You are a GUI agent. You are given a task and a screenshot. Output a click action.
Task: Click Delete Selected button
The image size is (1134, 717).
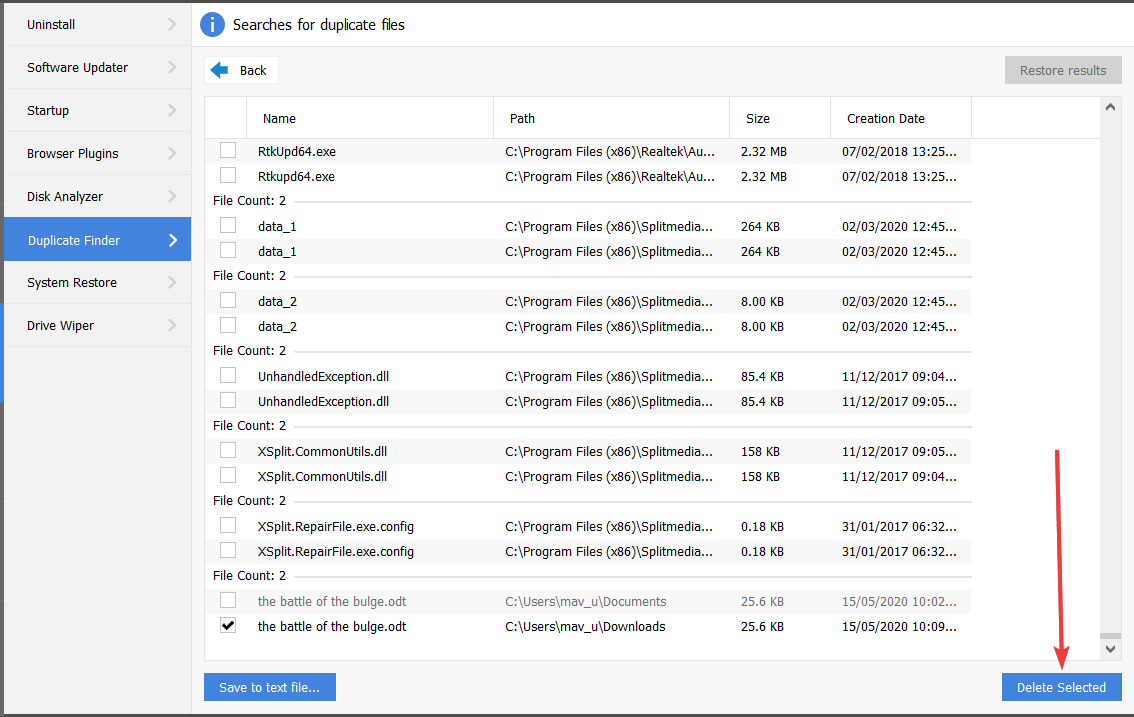(1061, 687)
